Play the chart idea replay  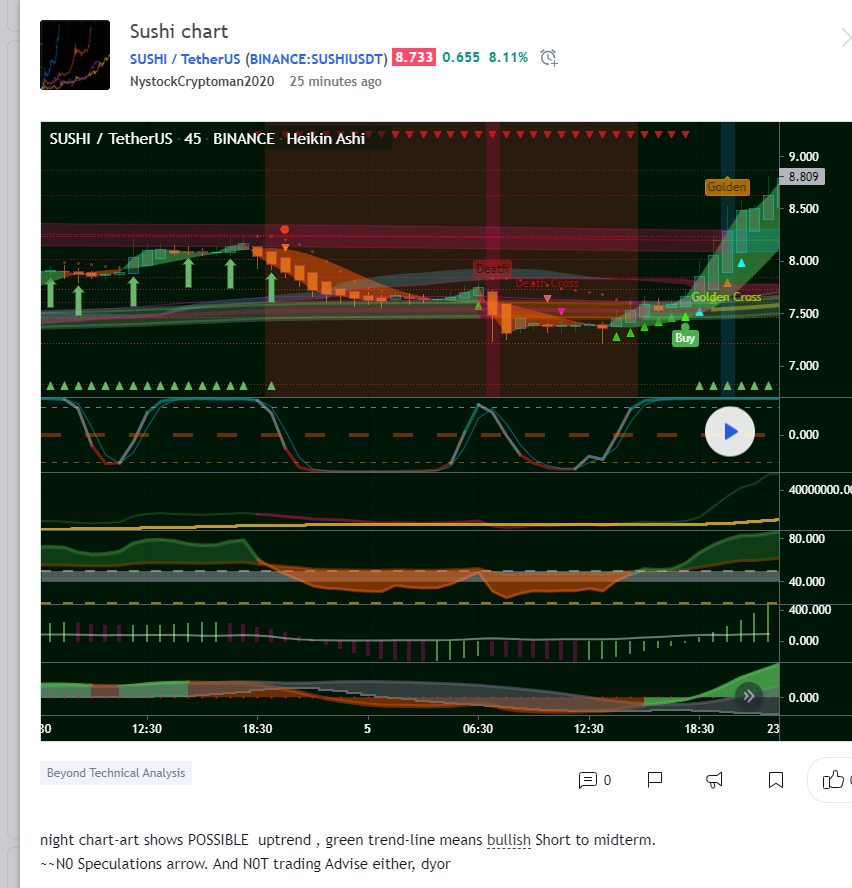pos(730,431)
